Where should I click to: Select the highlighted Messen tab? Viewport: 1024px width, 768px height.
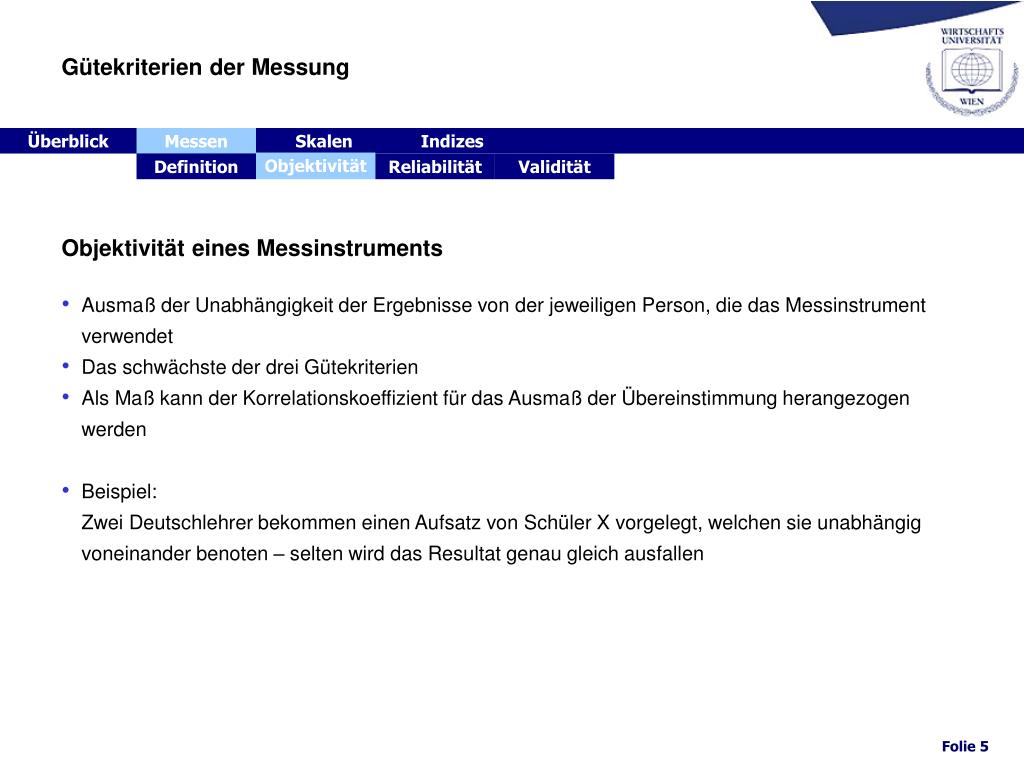point(196,141)
